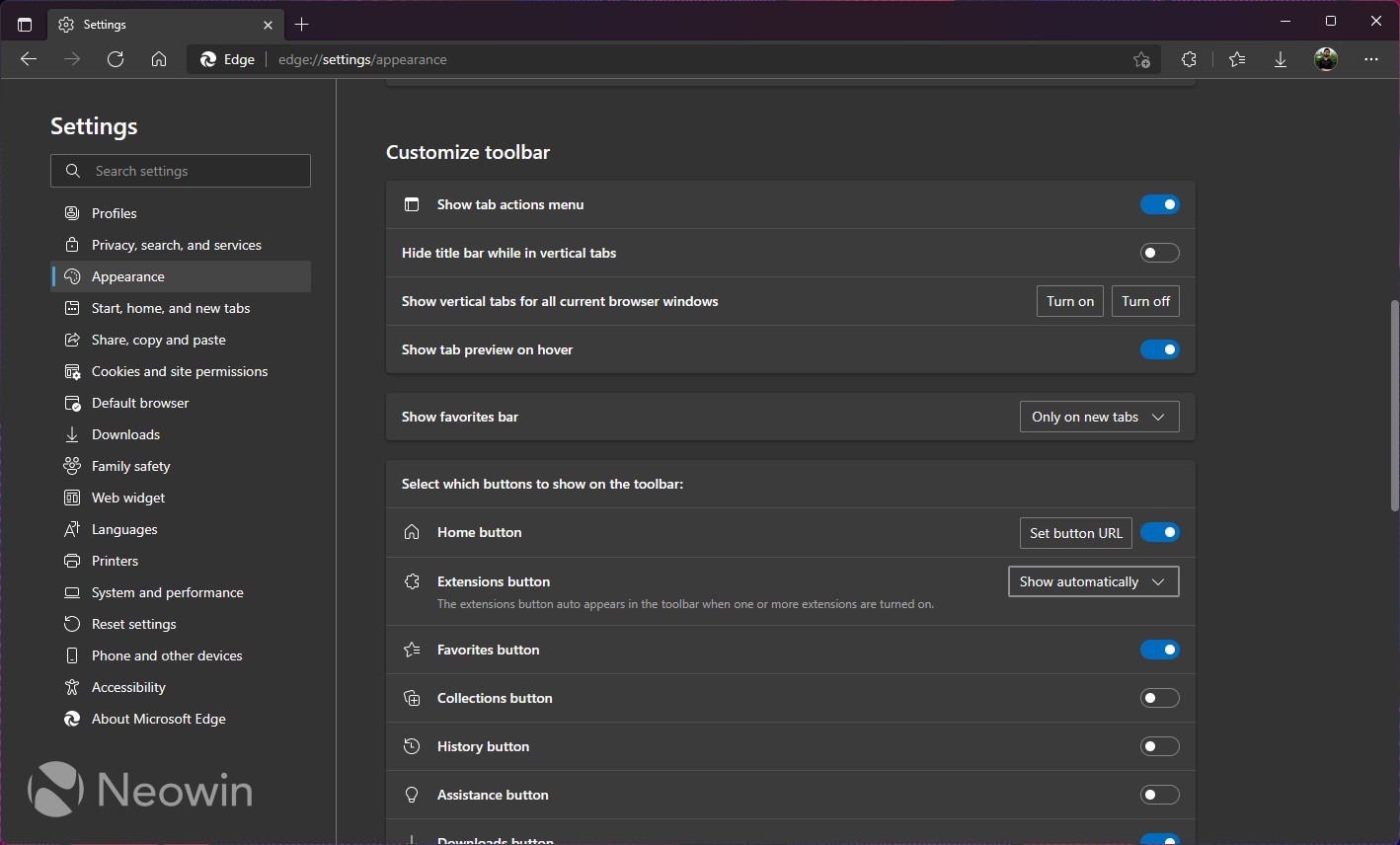Viewport: 1400px width, 845px height.
Task: Open the Favorites icon in the toolbar
Action: (x=1236, y=59)
